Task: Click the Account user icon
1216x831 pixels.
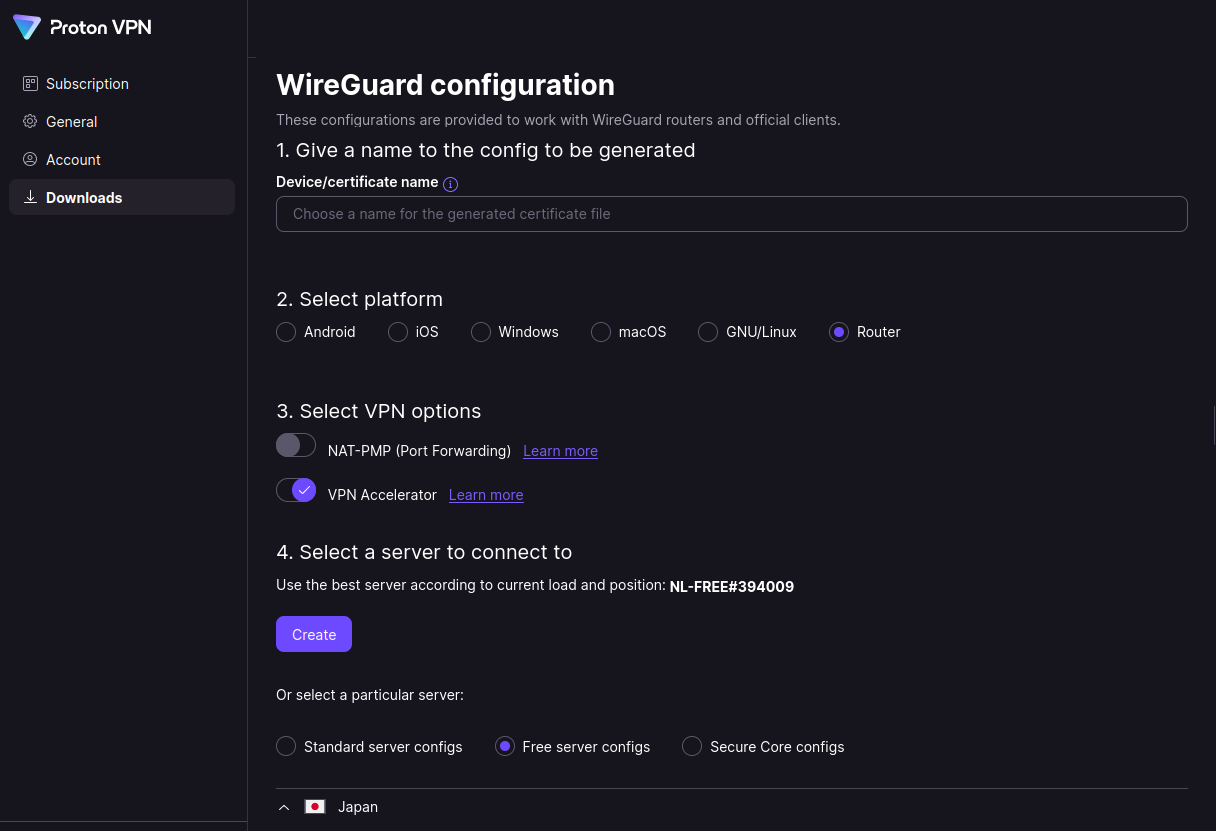Action: [30, 160]
